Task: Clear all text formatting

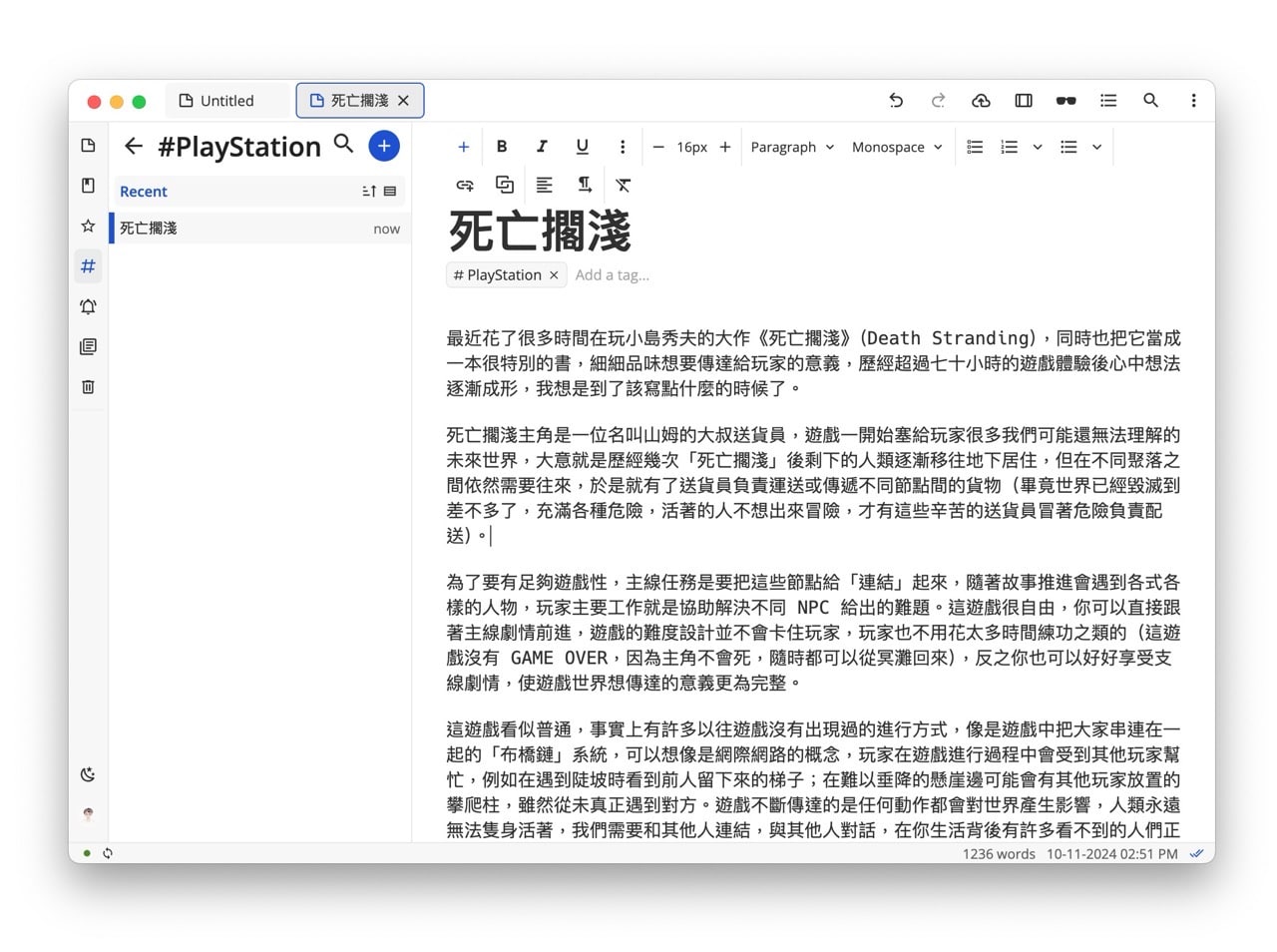Action: tap(624, 185)
